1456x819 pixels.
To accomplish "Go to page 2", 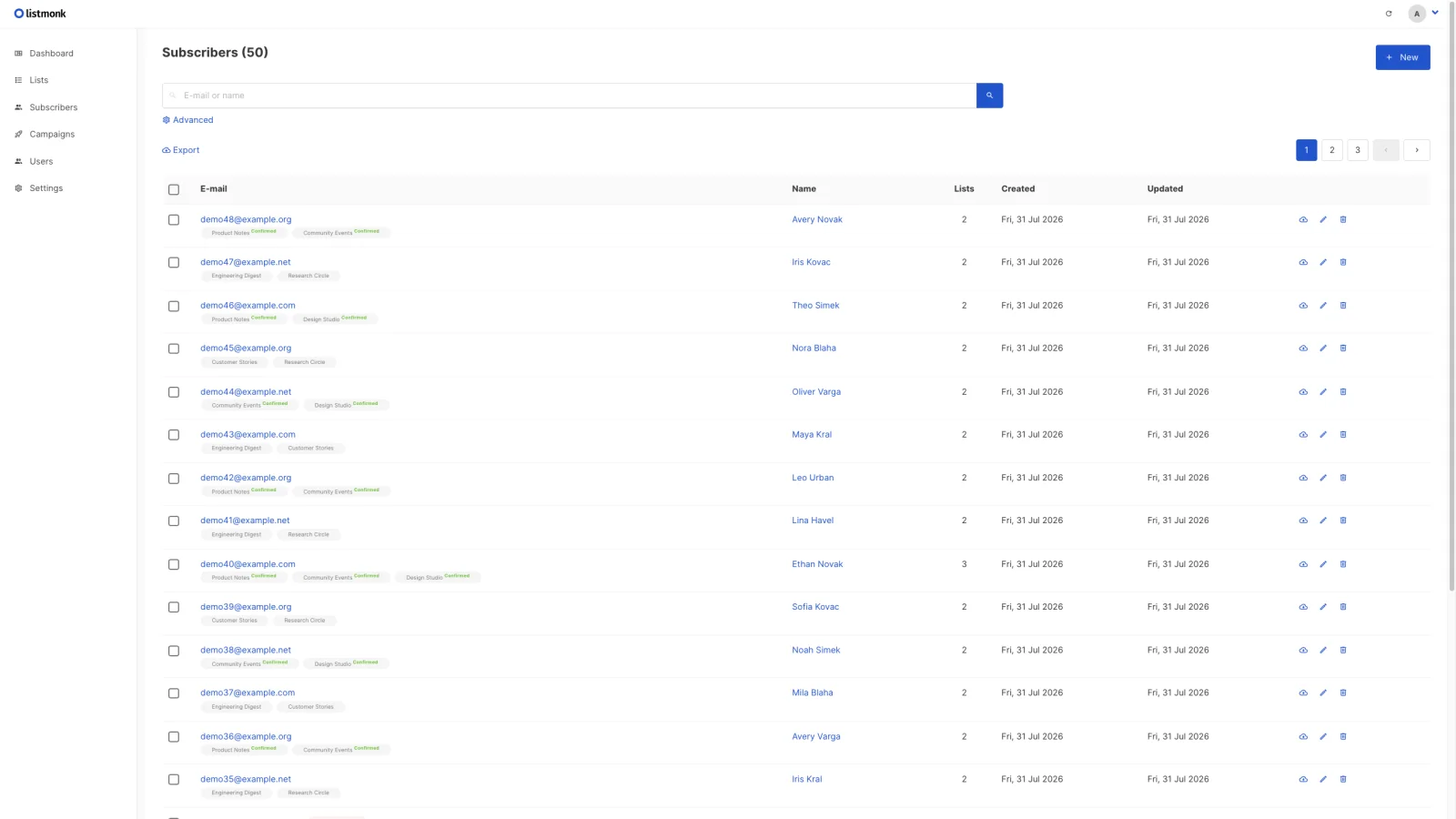I will point(1332,150).
